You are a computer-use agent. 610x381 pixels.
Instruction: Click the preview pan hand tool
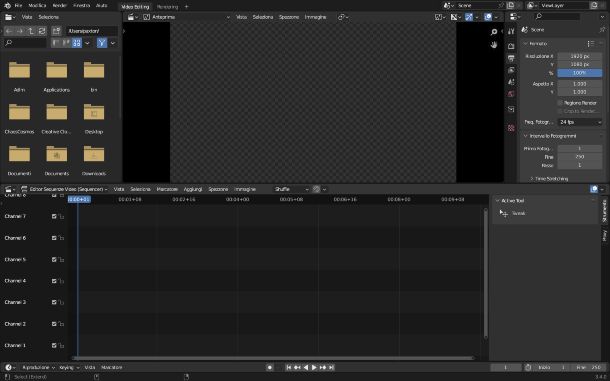point(494,45)
